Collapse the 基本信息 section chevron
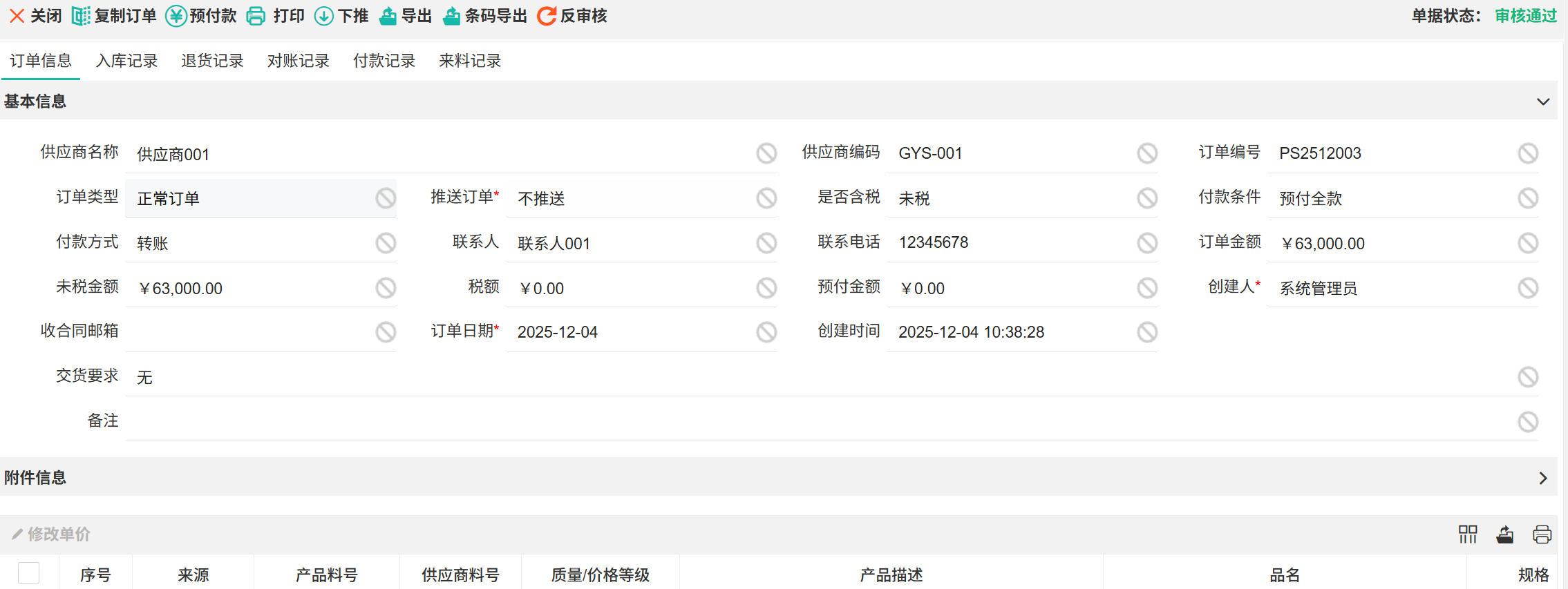 coord(1542,102)
